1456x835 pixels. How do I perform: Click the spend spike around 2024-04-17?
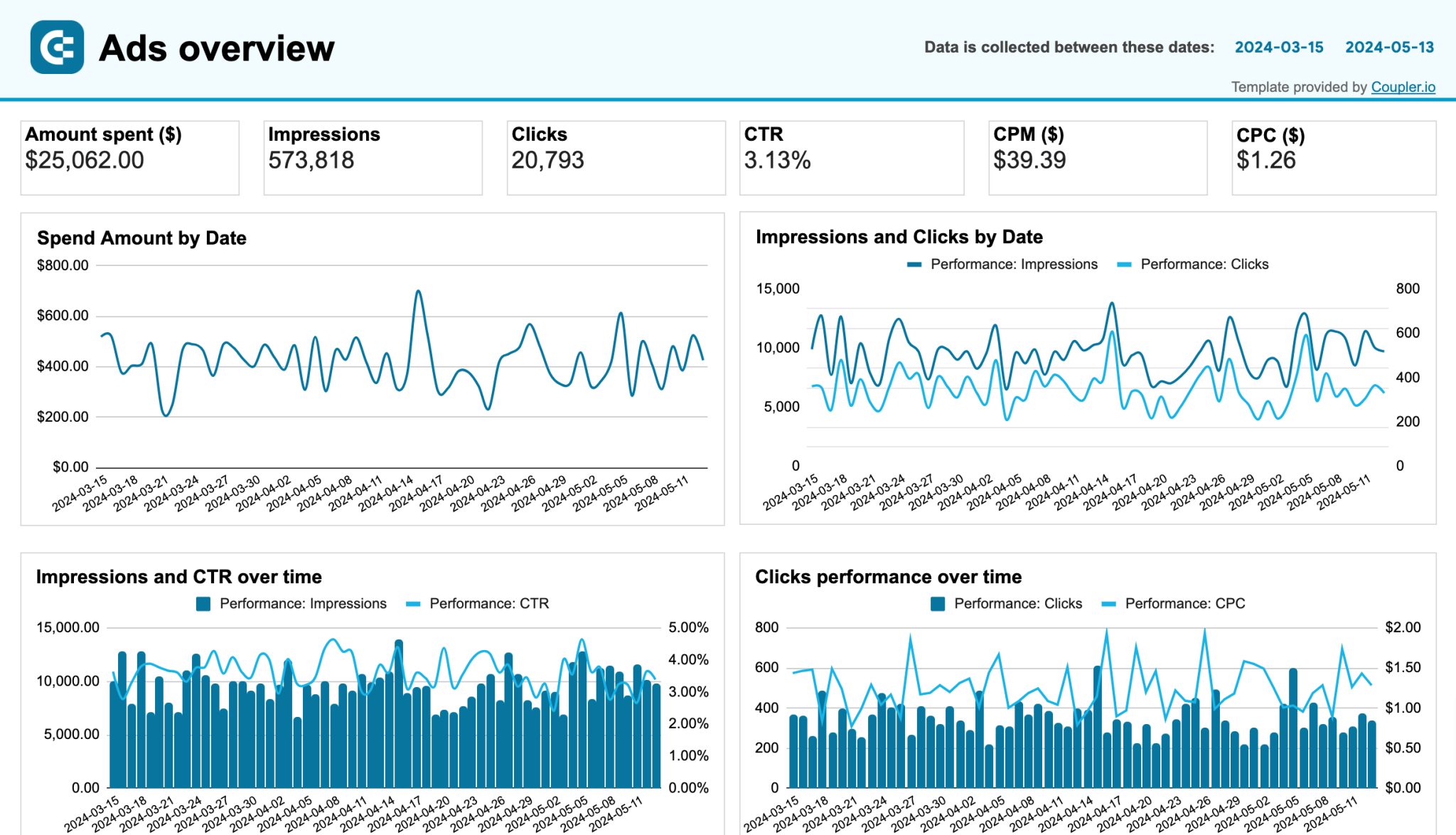click(x=417, y=293)
